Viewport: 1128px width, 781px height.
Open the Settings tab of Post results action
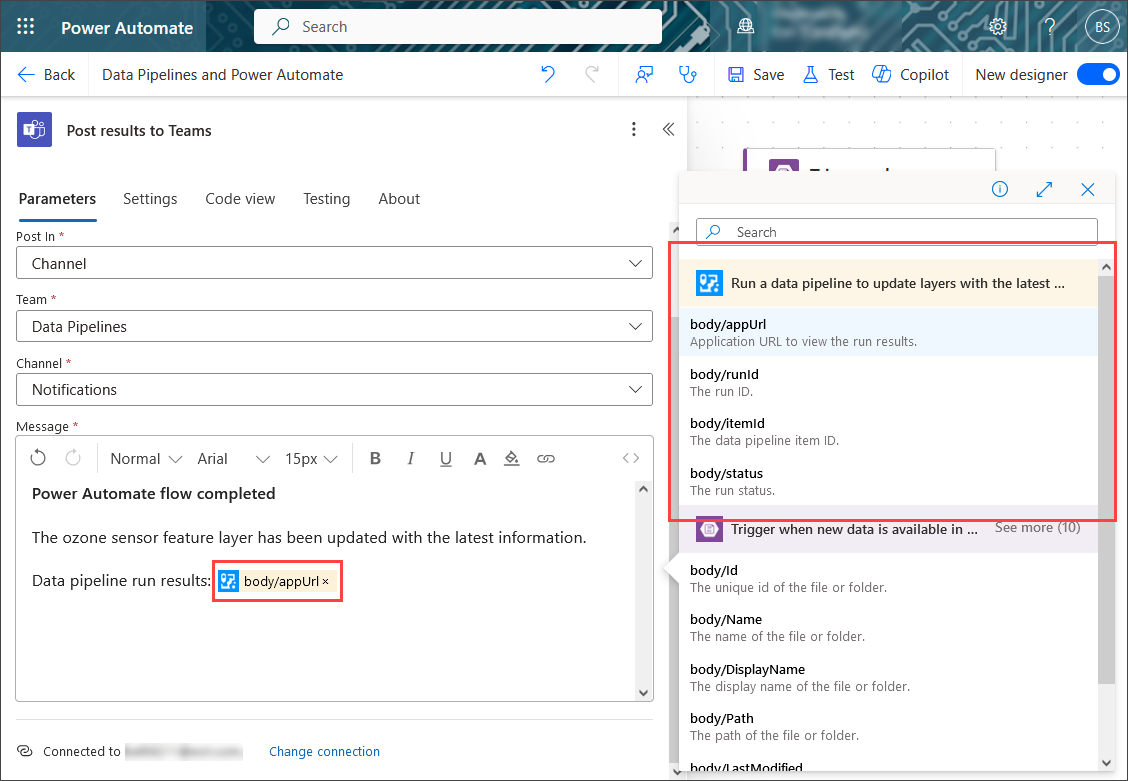[150, 199]
